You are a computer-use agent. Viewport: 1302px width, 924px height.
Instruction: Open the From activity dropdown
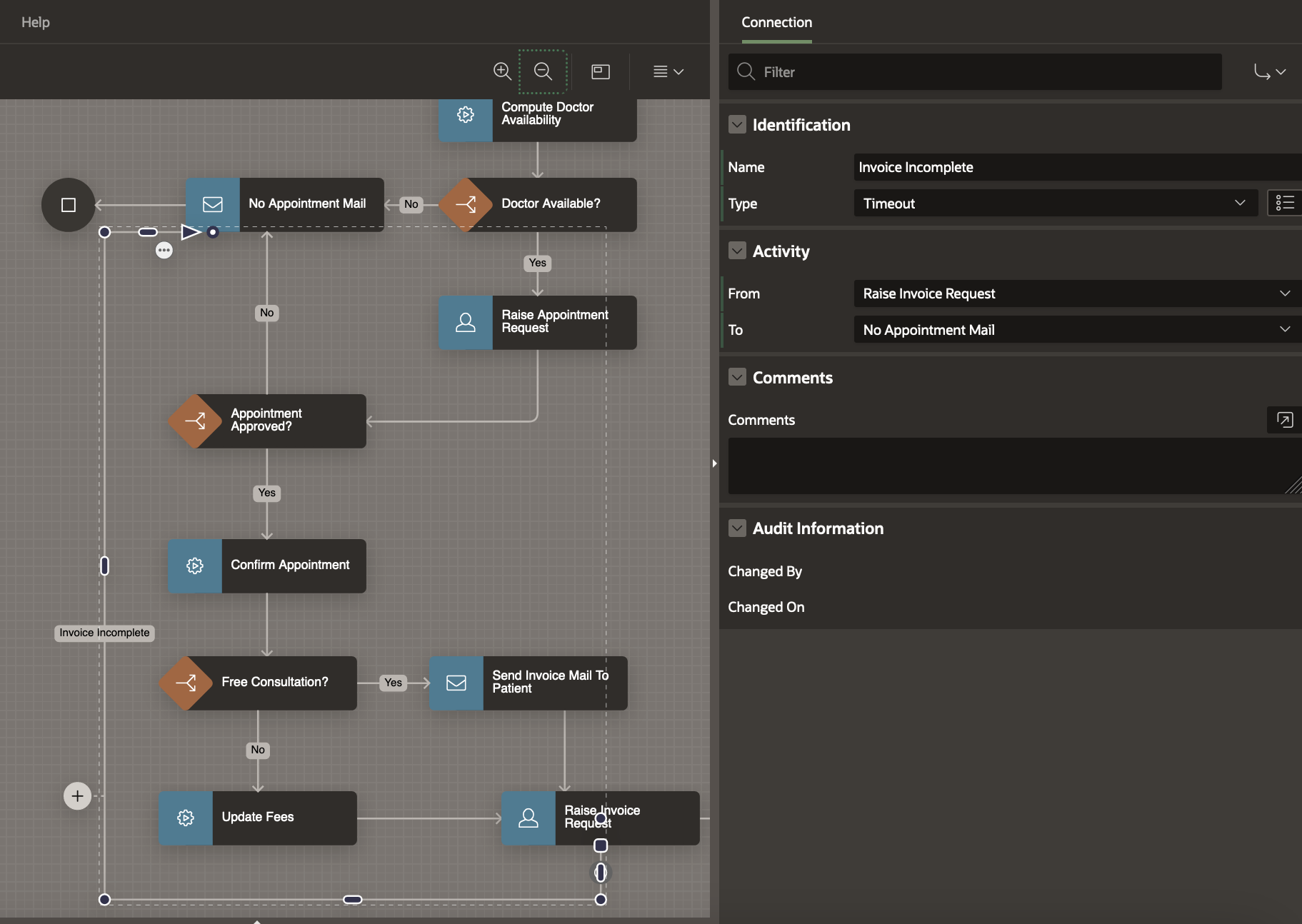click(1076, 293)
